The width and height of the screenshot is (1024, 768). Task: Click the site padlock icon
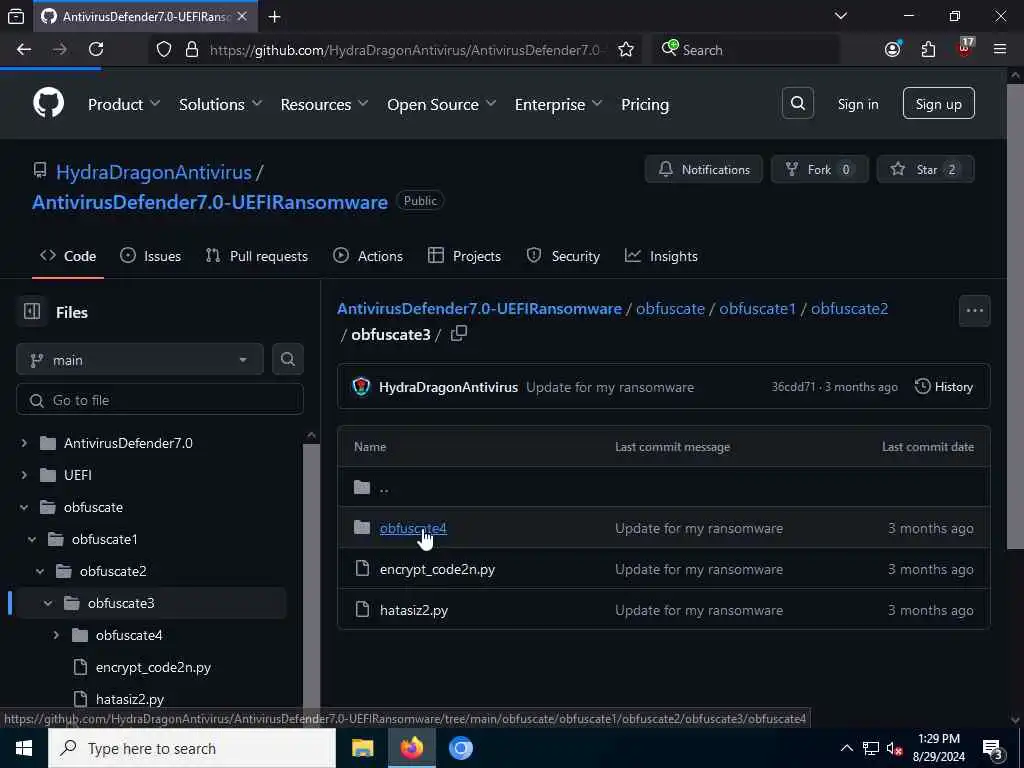click(x=191, y=50)
